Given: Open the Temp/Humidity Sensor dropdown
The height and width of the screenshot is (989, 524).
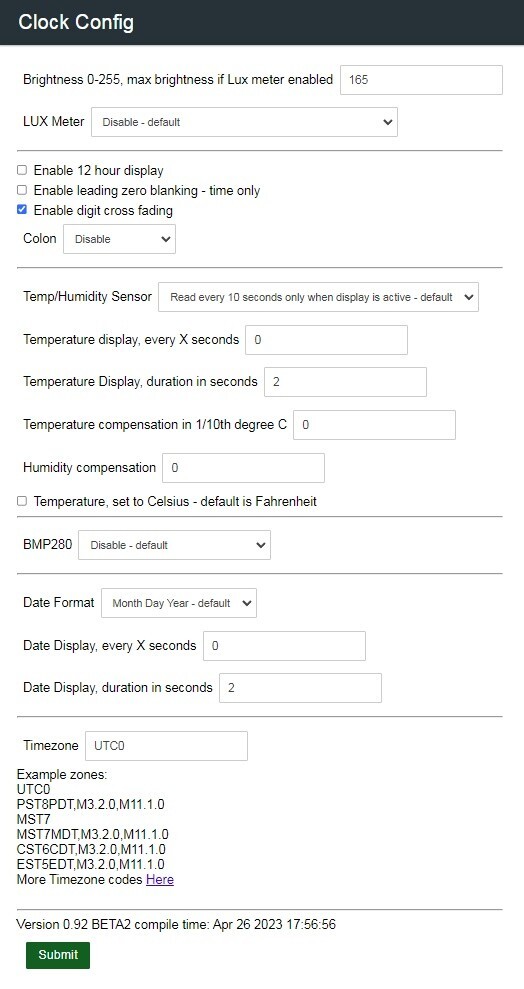Looking at the screenshot, I should pos(318,296).
